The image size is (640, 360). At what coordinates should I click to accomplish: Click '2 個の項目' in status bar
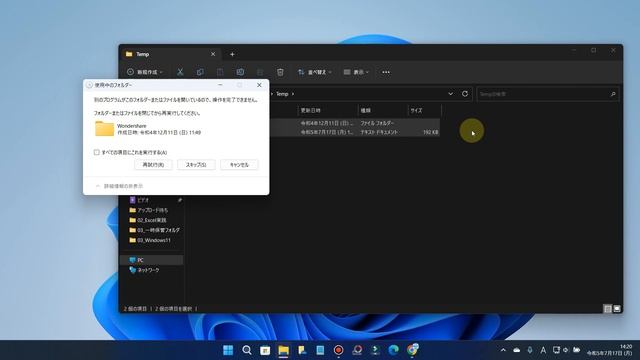[x=135, y=309]
